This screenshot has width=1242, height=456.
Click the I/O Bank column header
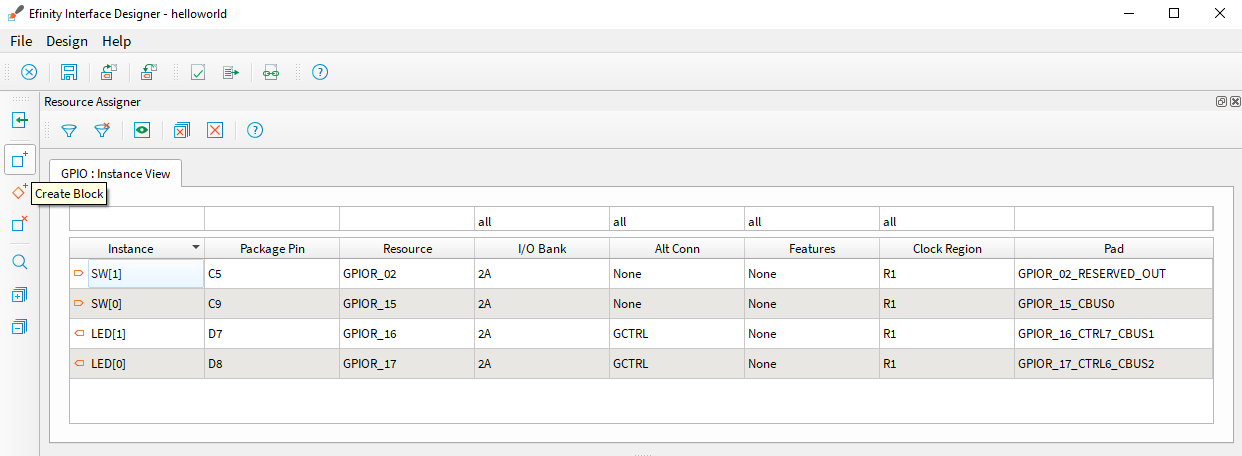tap(542, 248)
